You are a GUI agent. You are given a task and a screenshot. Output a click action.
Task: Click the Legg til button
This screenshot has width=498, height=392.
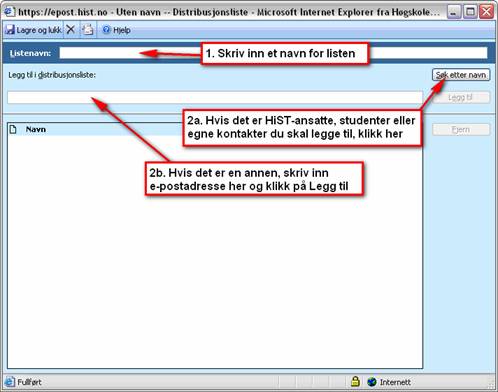461,97
